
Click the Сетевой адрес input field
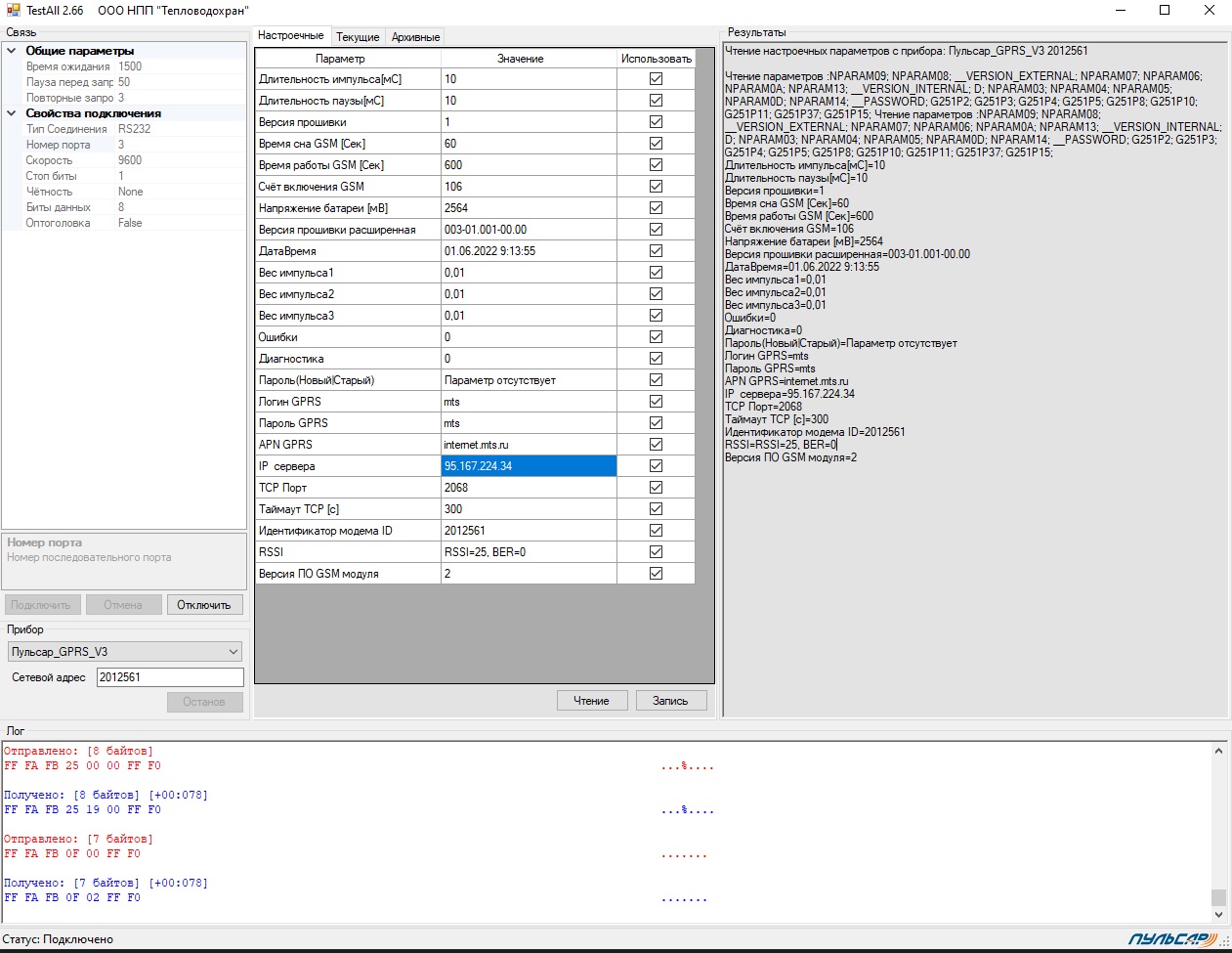[x=170, y=677]
